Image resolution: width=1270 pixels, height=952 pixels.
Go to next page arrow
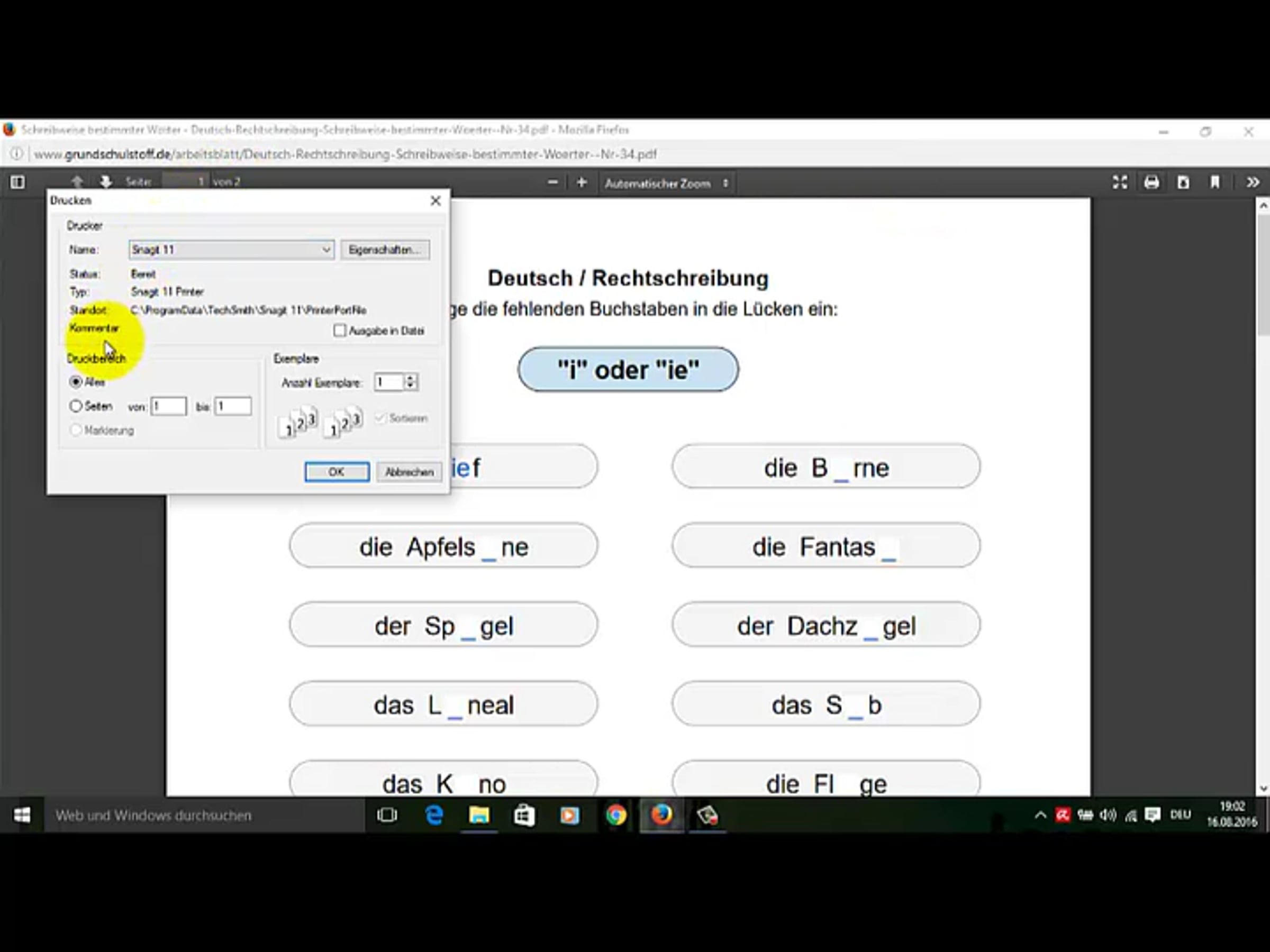(x=106, y=182)
